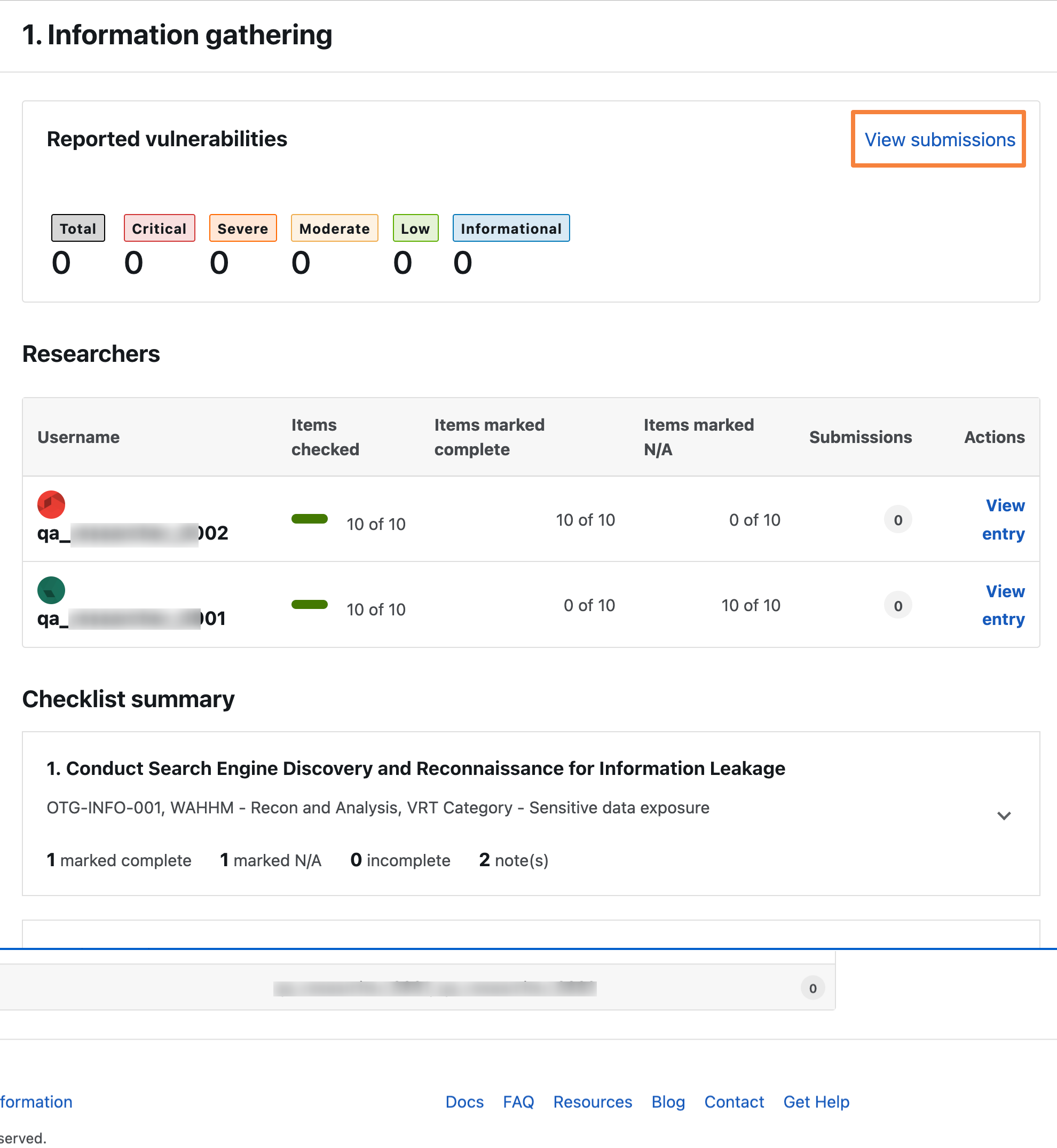This screenshot has height=1148, width=1057.
Task: Click the Severe severity badge icon
Action: [x=244, y=228]
